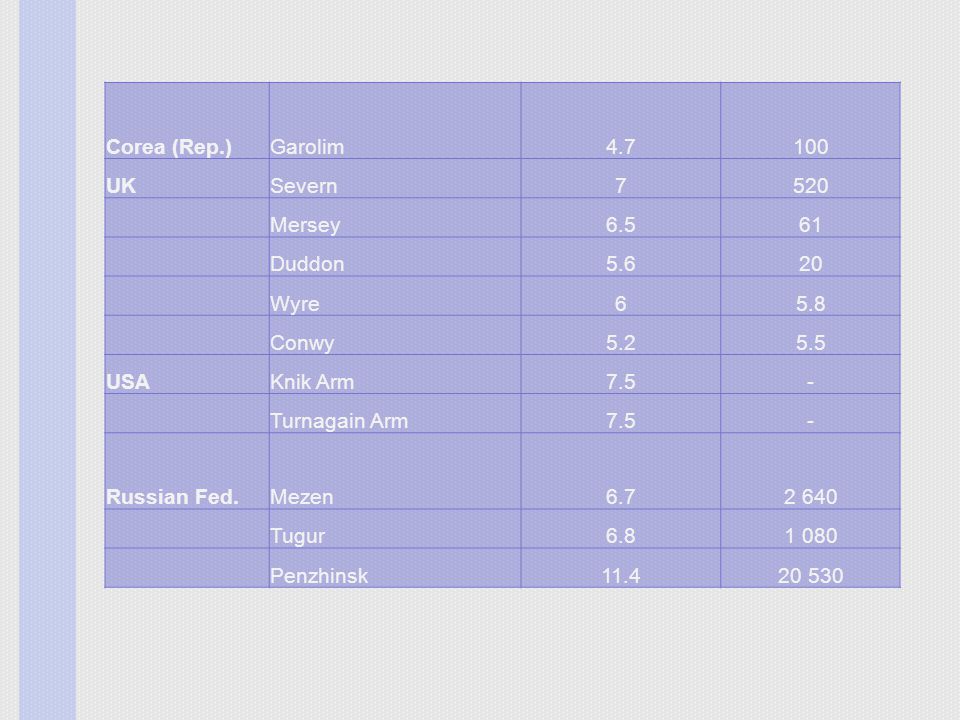Select the Turnagain Arm cell
The image size is (960, 720).
(395, 413)
